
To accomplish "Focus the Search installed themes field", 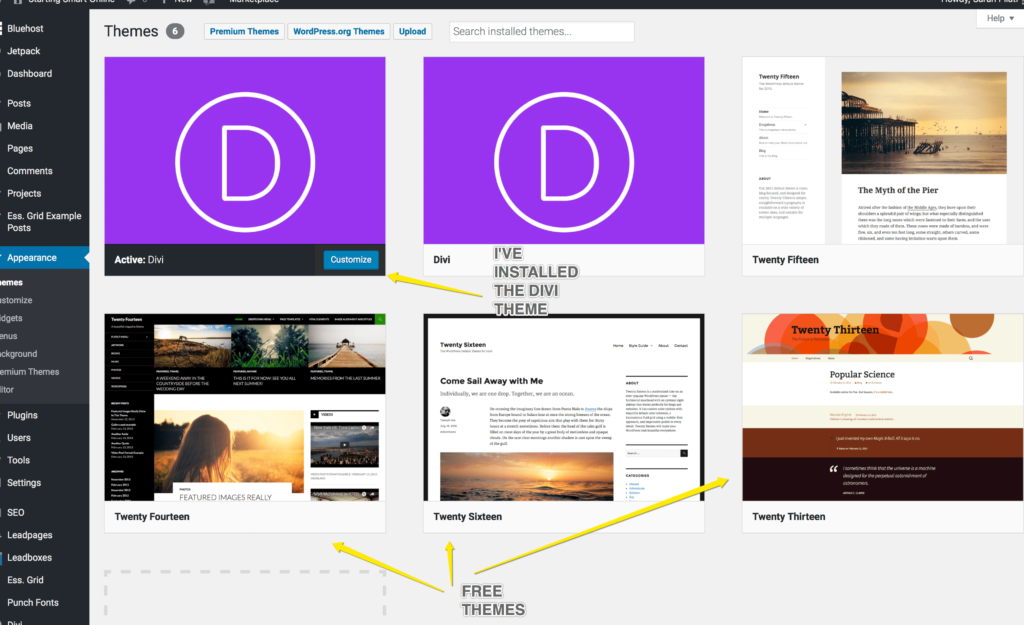I will 541,31.
